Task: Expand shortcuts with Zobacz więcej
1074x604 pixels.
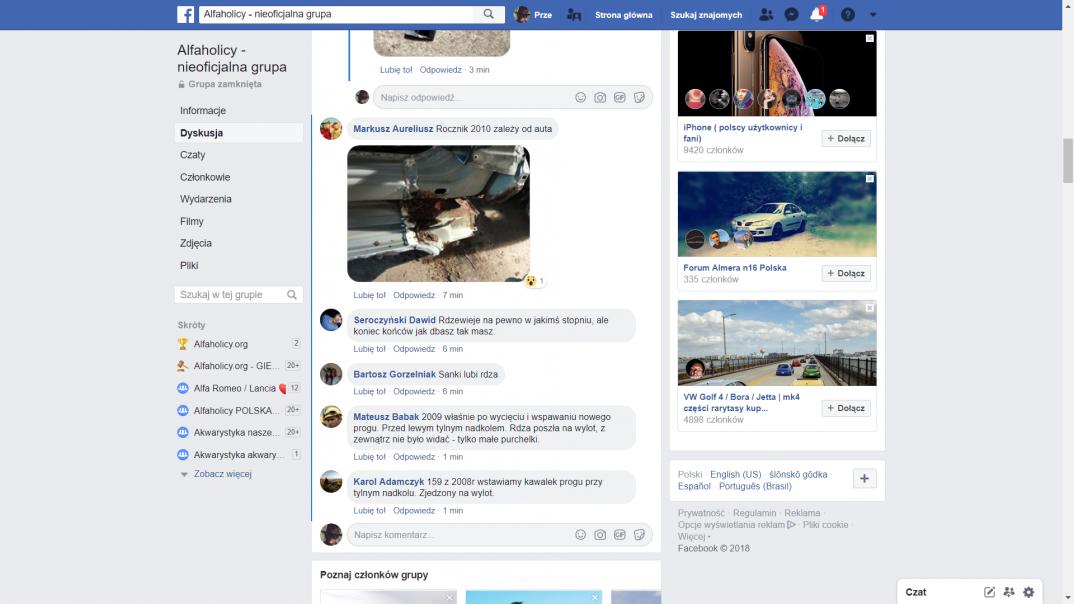Action: click(222, 474)
